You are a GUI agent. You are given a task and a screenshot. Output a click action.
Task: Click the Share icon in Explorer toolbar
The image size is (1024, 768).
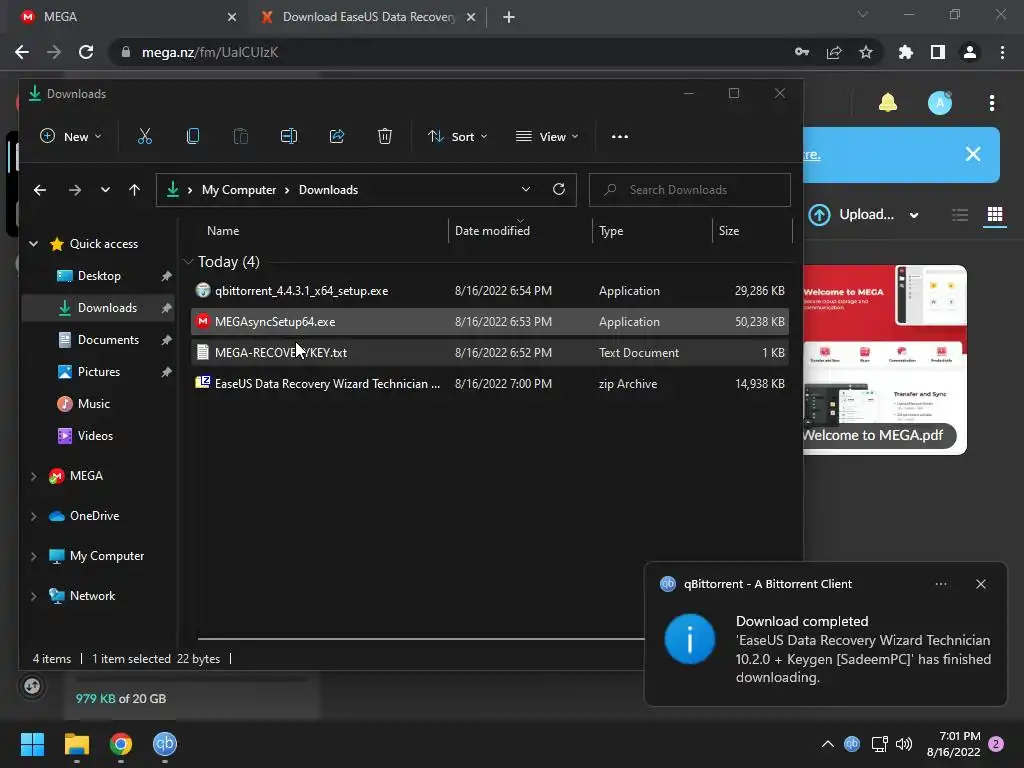[337, 136]
